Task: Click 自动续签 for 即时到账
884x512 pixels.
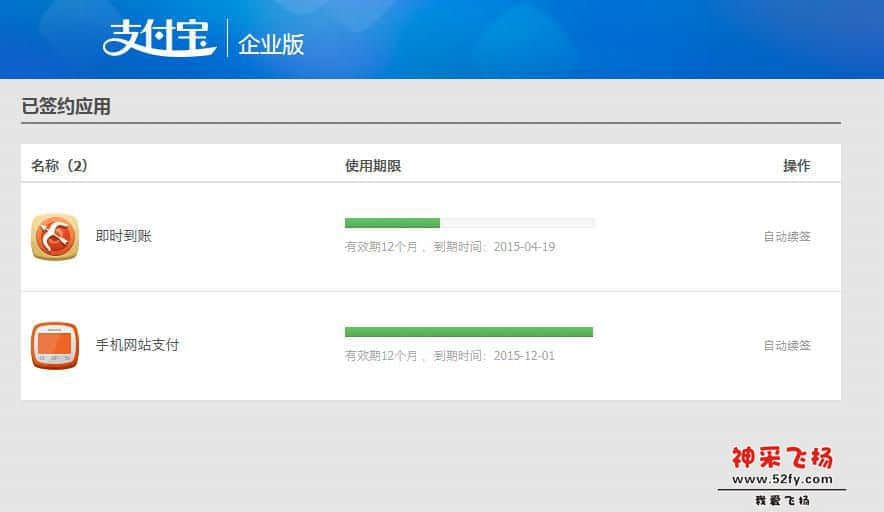Action: coord(787,237)
